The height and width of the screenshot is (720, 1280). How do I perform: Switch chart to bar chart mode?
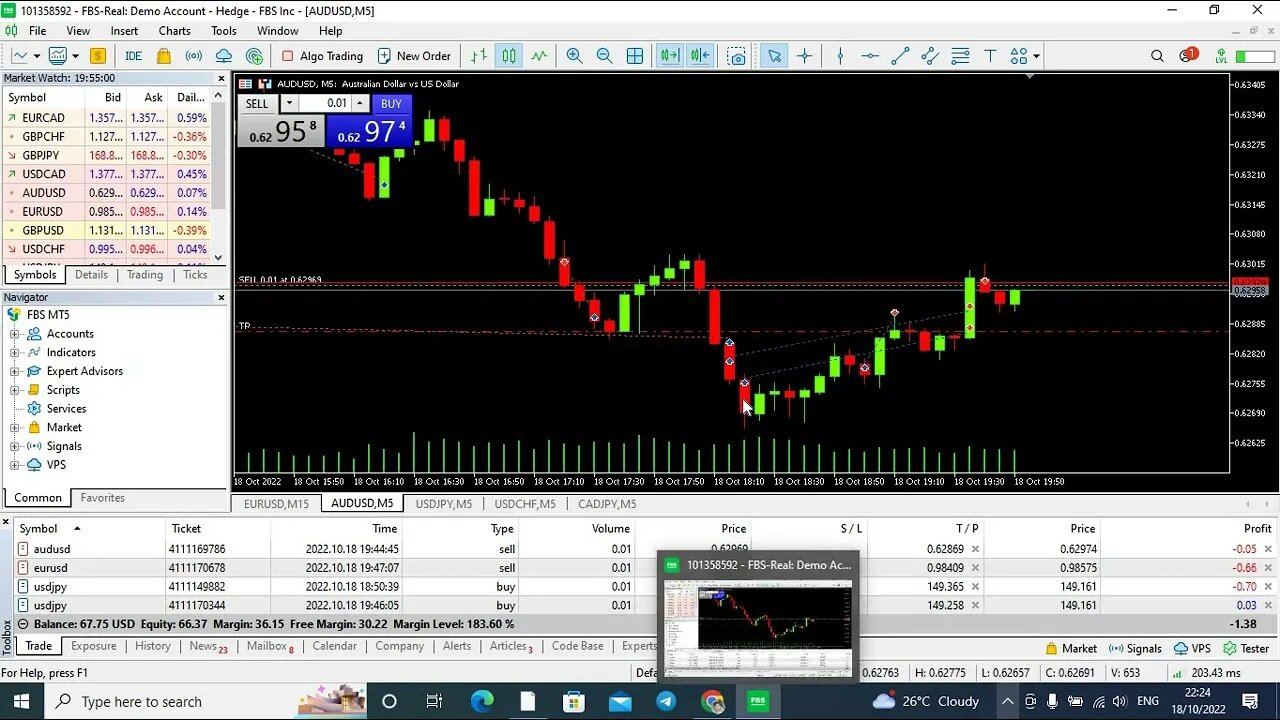pyautogui.click(x=479, y=56)
